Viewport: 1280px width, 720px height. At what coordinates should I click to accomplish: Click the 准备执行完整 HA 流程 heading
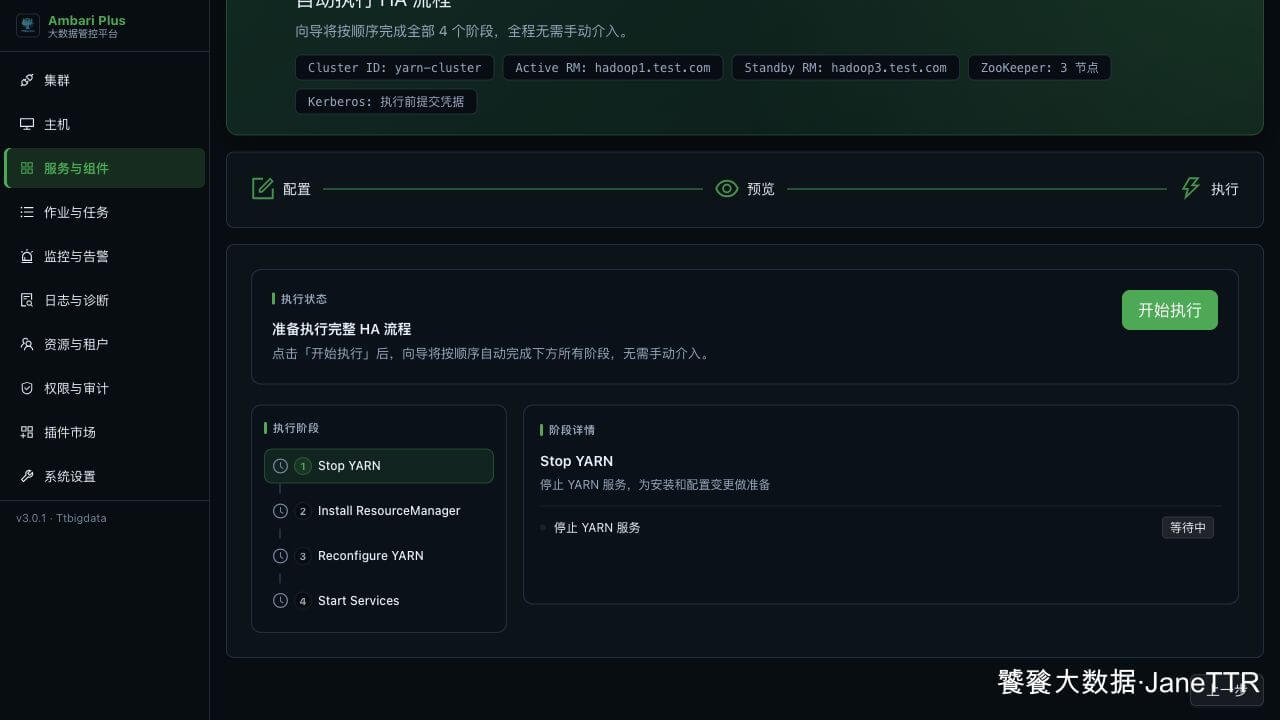point(342,329)
